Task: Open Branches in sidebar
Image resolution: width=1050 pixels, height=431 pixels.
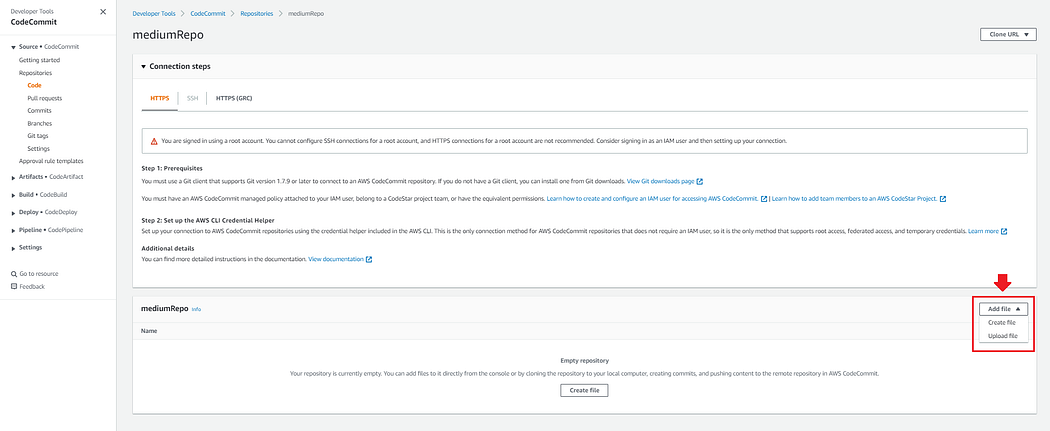Action: pyautogui.click(x=40, y=123)
